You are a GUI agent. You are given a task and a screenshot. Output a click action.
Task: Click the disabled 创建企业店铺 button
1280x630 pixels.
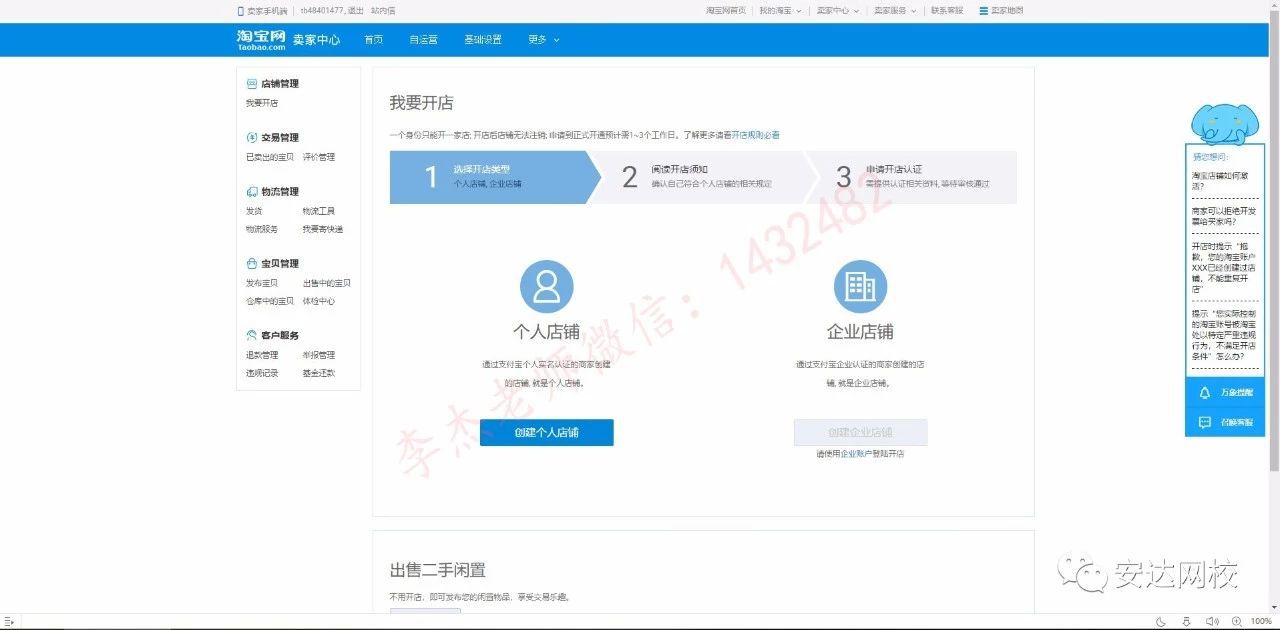pyautogui.click(x=860, y=433)
